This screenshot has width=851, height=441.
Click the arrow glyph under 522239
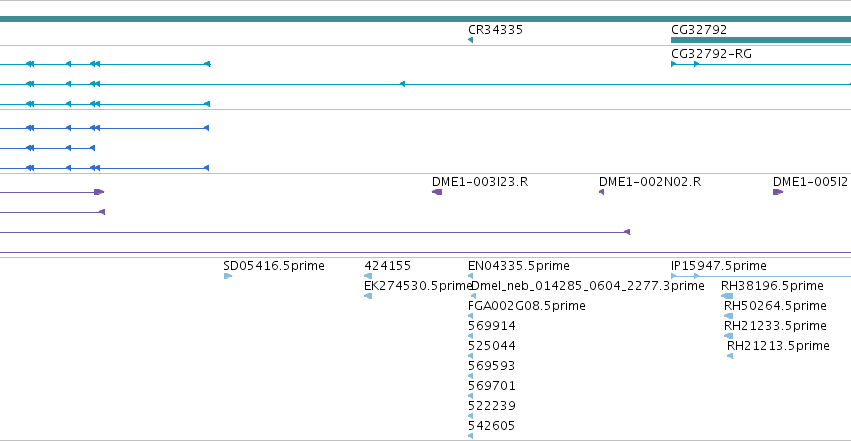tap(471, 417)
